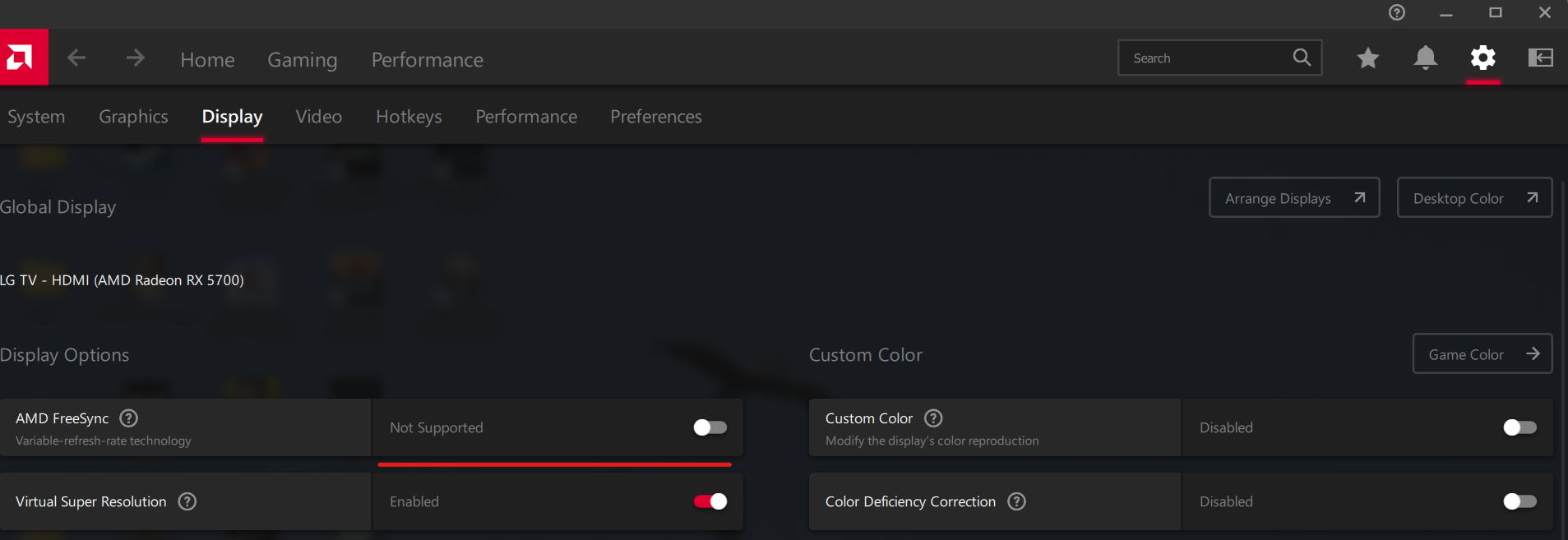
Task: Open settings gear icon
Action: click(1483, 58)
